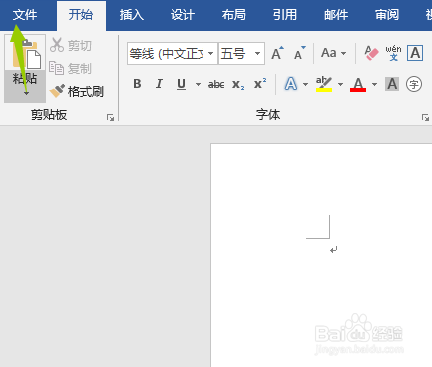Open the 引用 (References) tab
The height and width of the screenshot is (367, 432).
click(285, 15)
